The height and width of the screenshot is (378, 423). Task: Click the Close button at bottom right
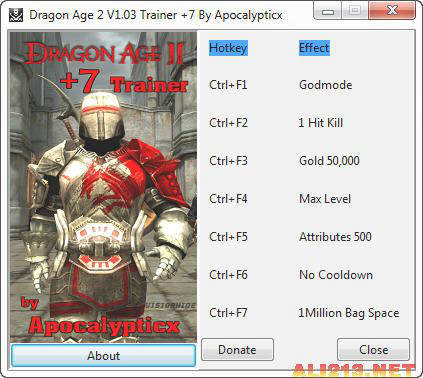(373, 350)
